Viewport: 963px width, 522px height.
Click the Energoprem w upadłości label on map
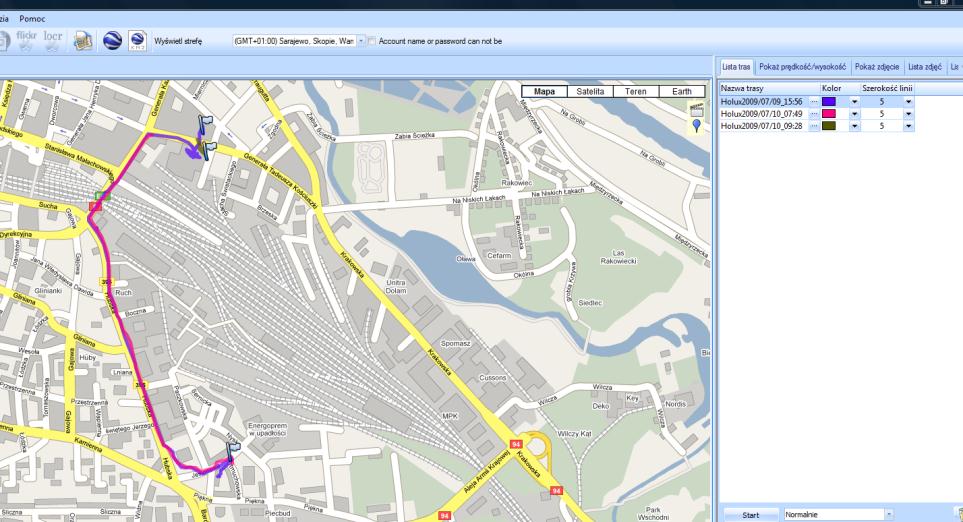pos(267,429)
